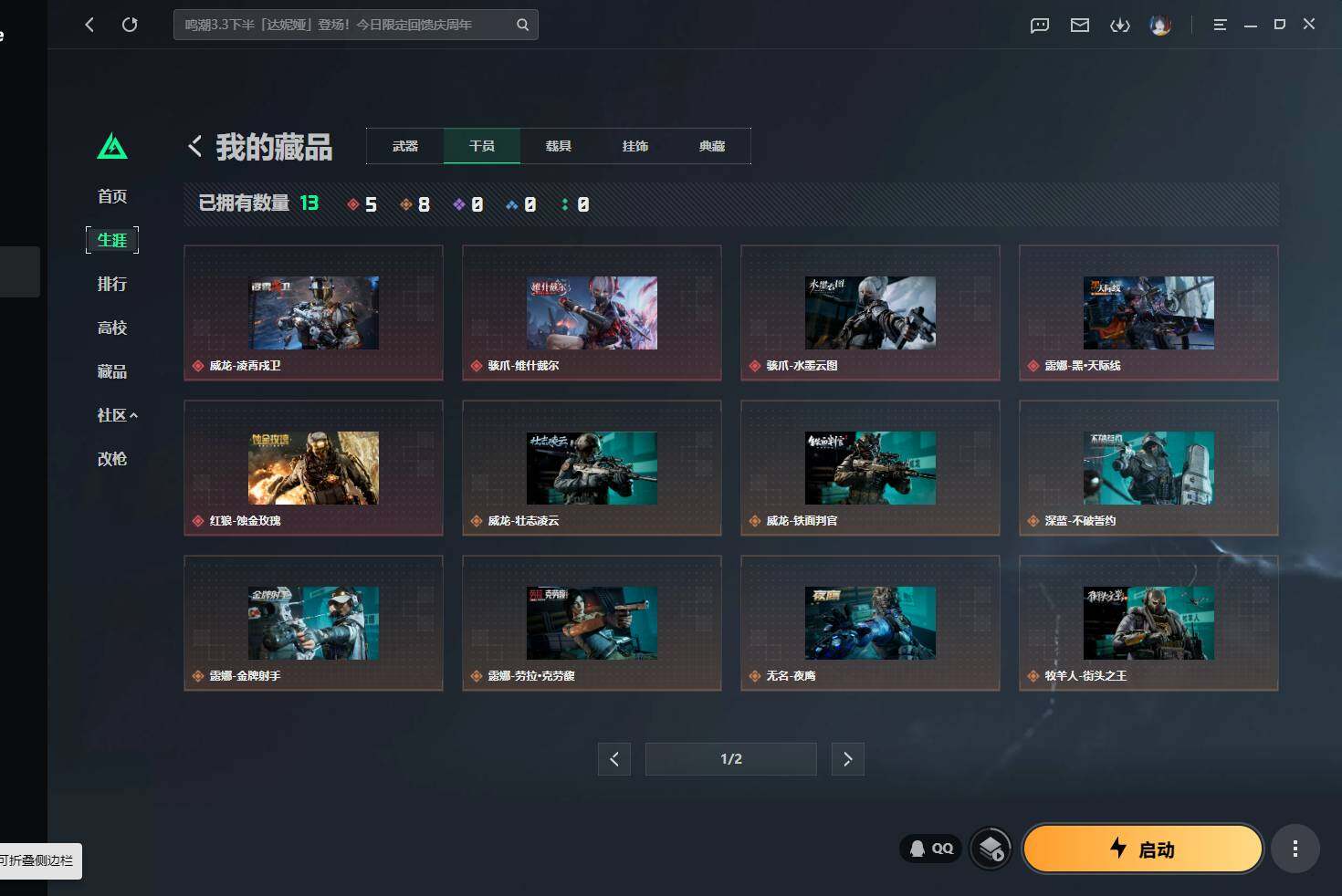Open the user avatar profile
The width and height of the screenshot is (1342, 896).
coord(1160,26)
